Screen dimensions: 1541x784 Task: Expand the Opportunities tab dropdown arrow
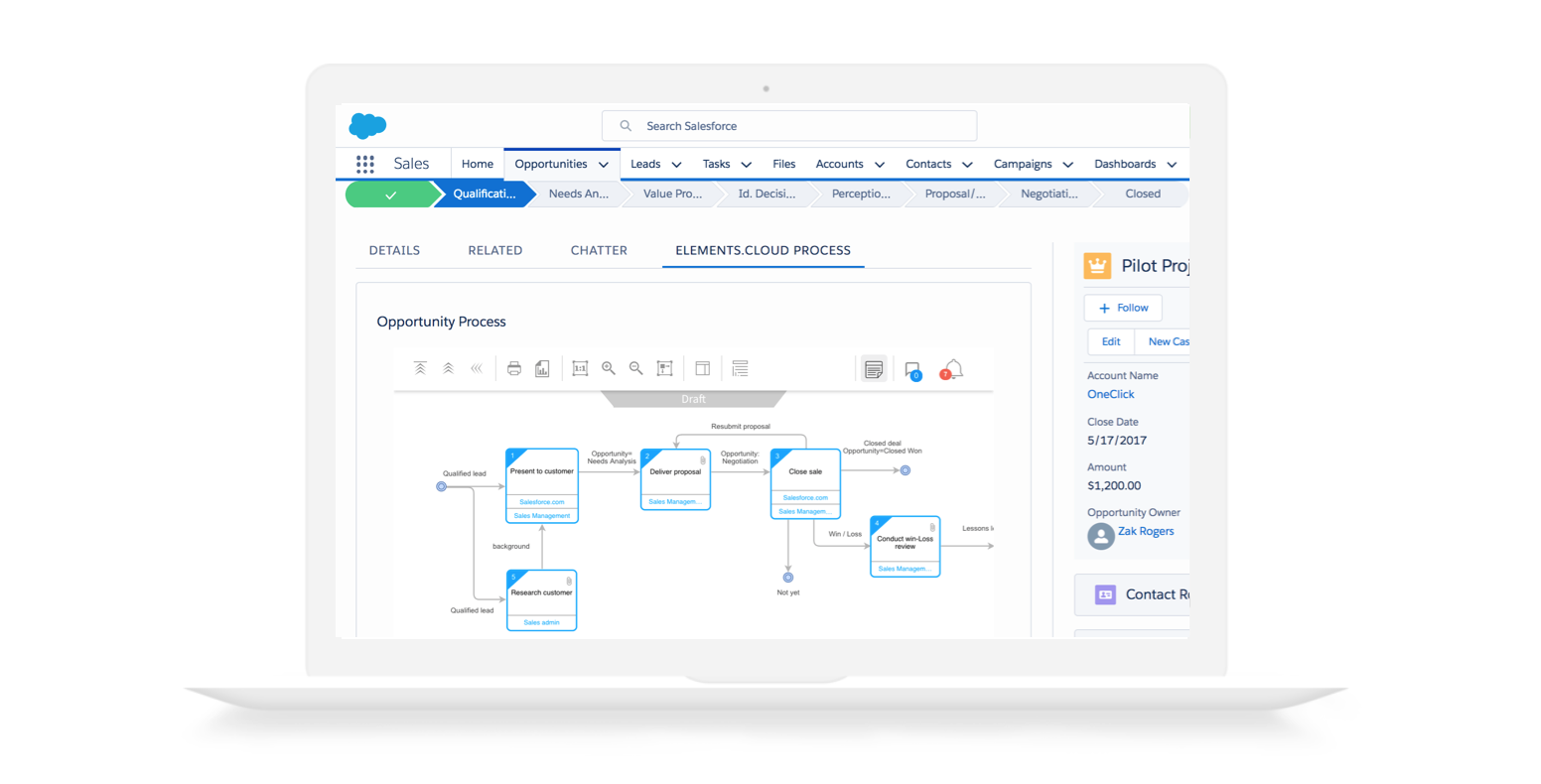point(604,165)
